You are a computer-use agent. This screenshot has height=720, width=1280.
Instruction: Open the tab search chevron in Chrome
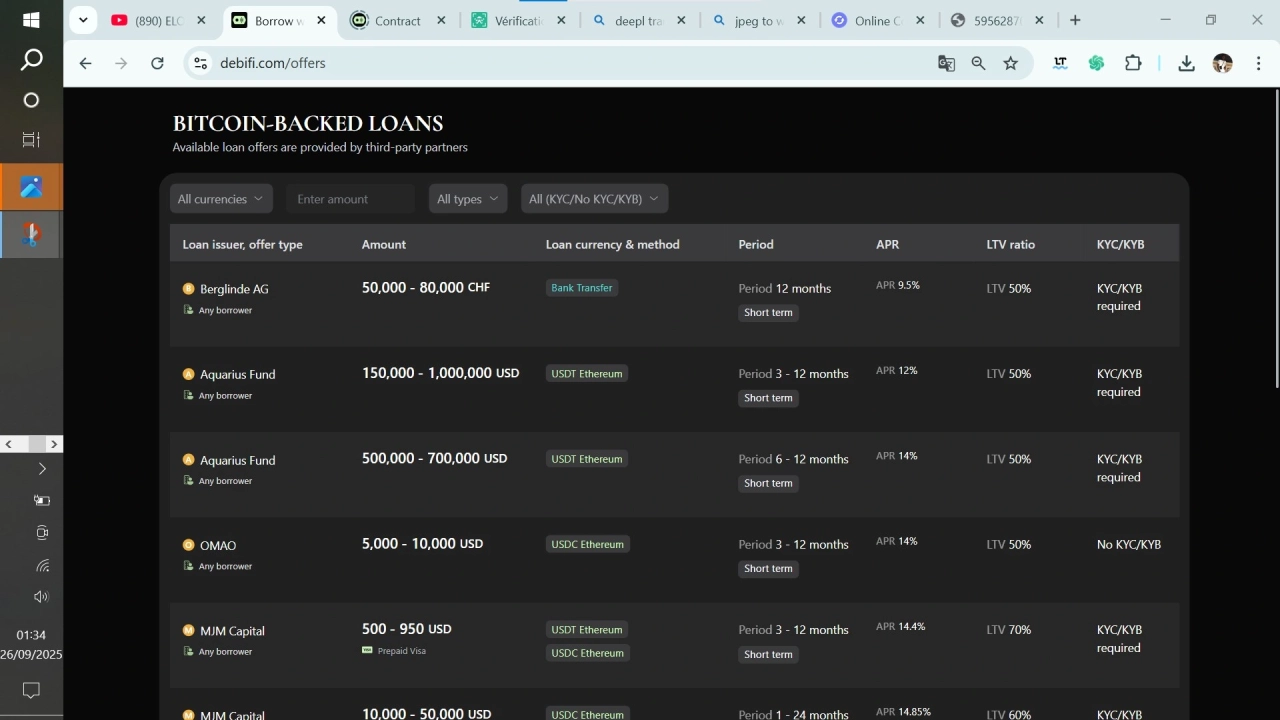coord(83,20)
